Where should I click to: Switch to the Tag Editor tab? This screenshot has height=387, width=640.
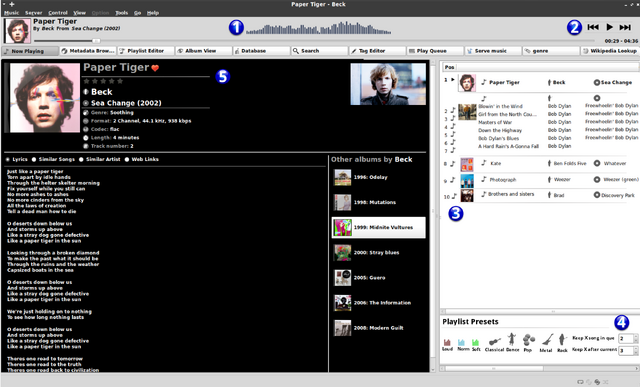[x=377, y=51]
